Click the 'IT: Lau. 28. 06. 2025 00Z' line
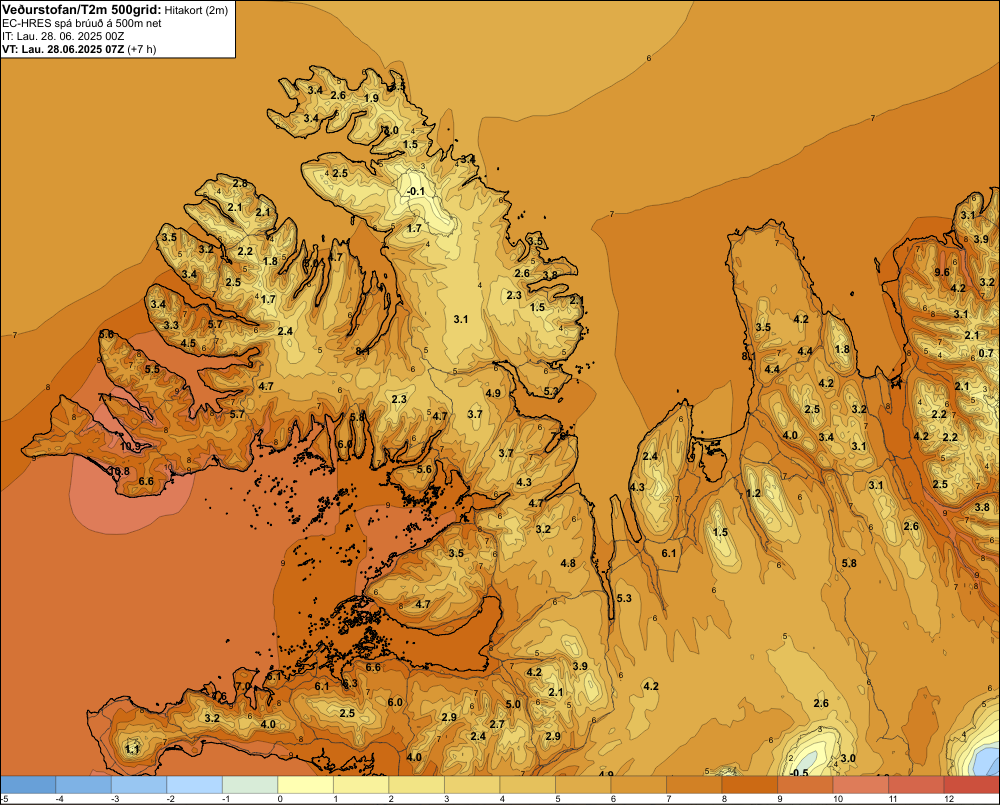 [63, 36]
